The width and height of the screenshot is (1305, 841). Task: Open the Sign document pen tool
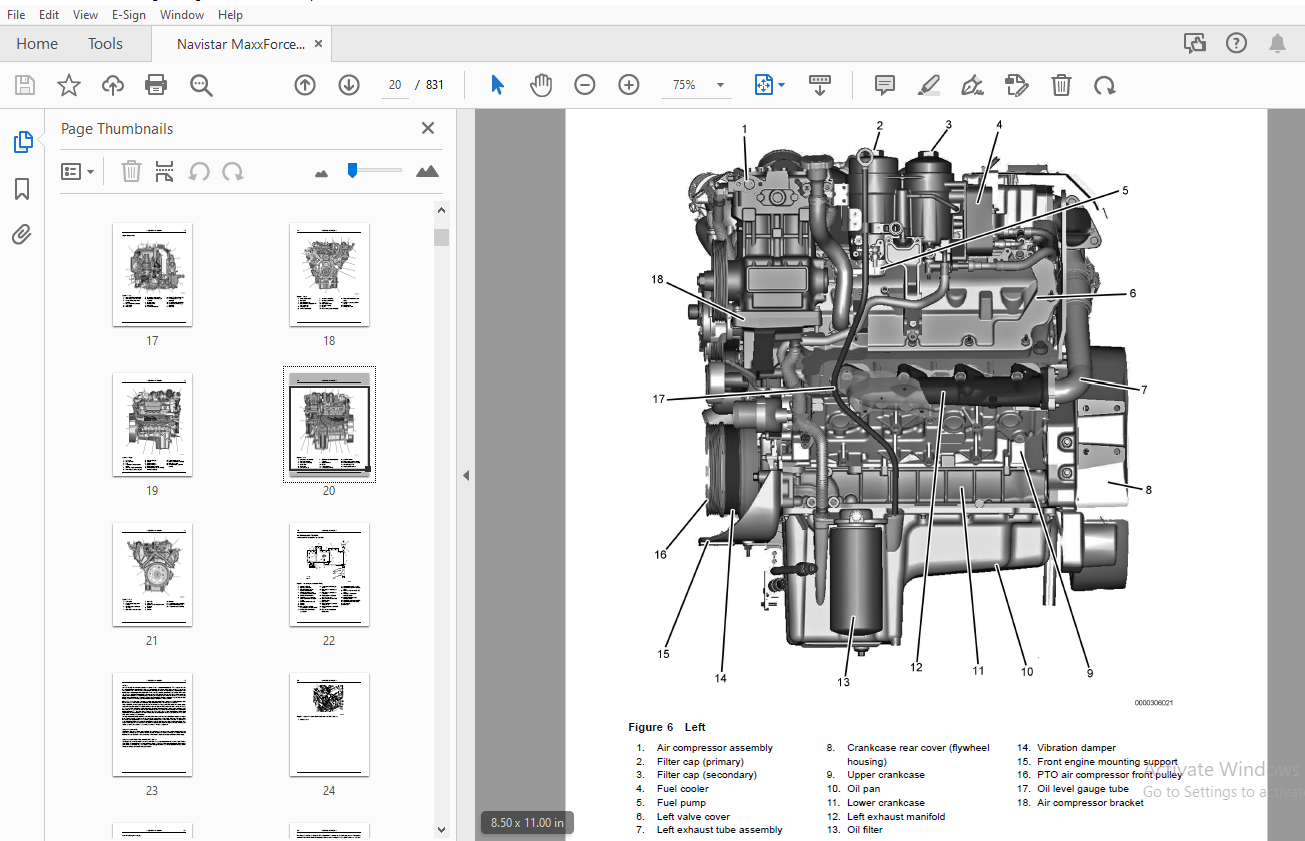pos(973,85)
